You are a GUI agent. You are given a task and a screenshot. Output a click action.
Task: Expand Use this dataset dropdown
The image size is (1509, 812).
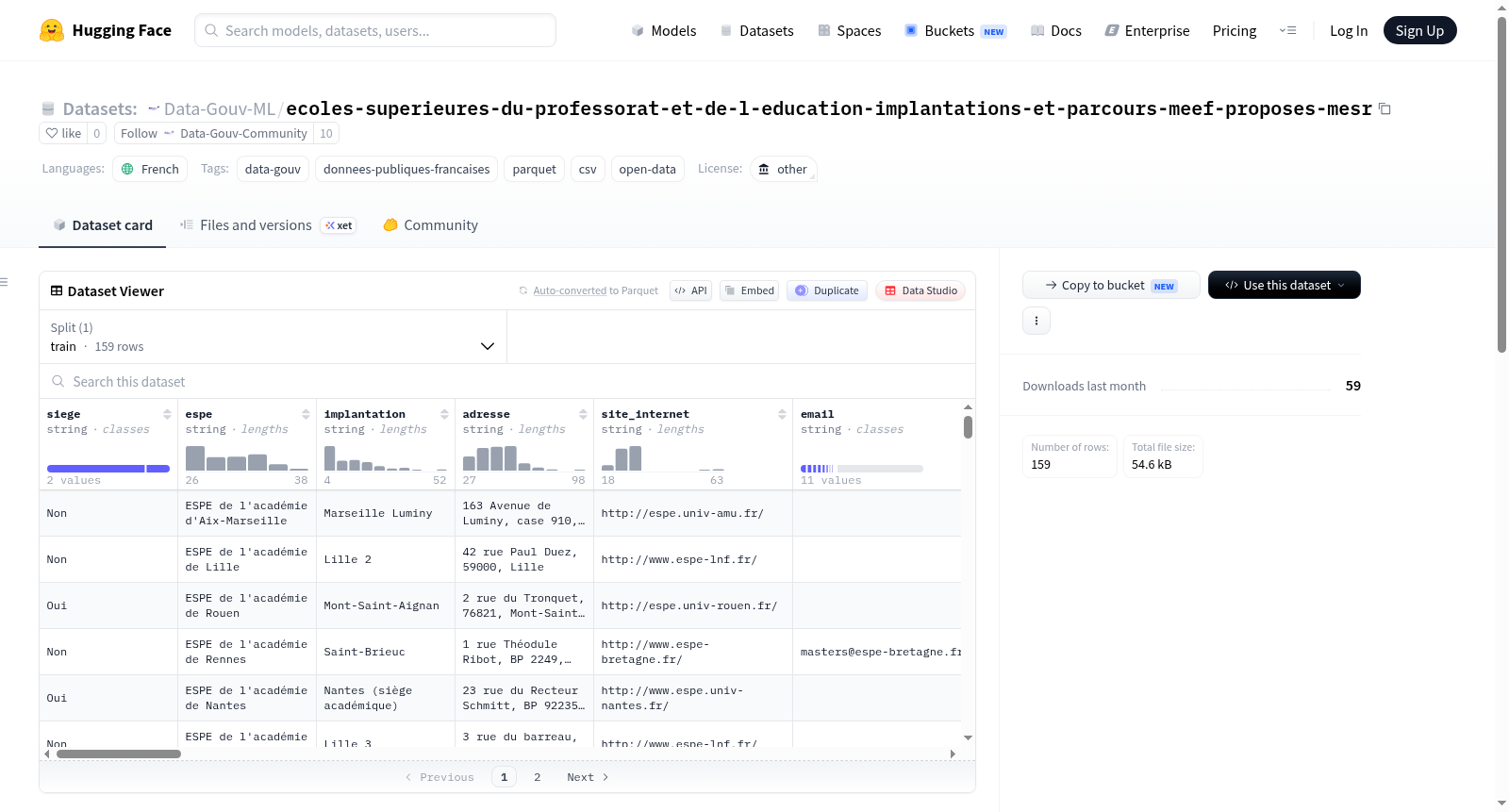(1285, 285)
